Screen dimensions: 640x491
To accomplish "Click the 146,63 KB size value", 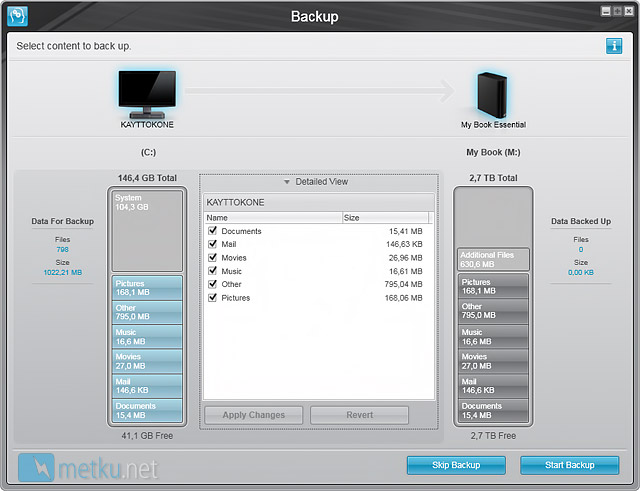I will (404, 244).
